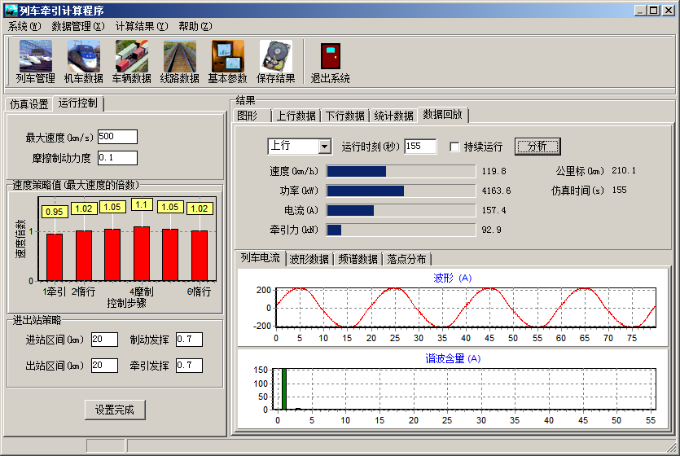Switch to the 仿真设置 tab
Screen dimensions: 680x456
(29, 103)
